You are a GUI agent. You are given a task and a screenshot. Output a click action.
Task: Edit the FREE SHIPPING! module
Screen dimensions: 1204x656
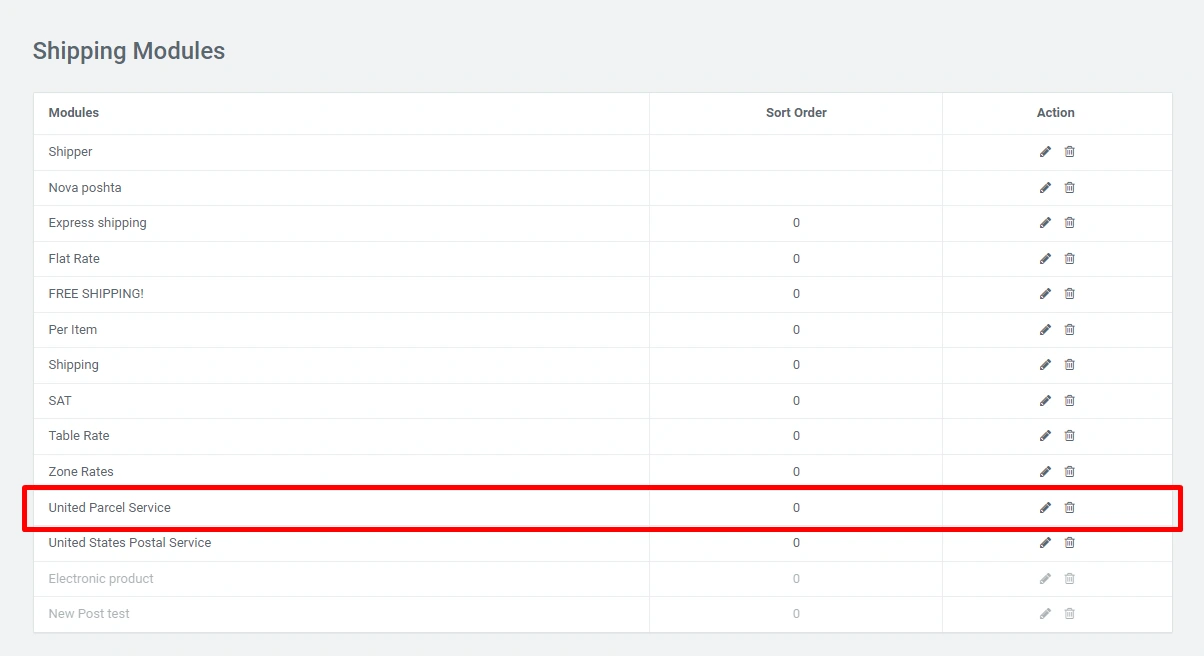coord(1045,294)
